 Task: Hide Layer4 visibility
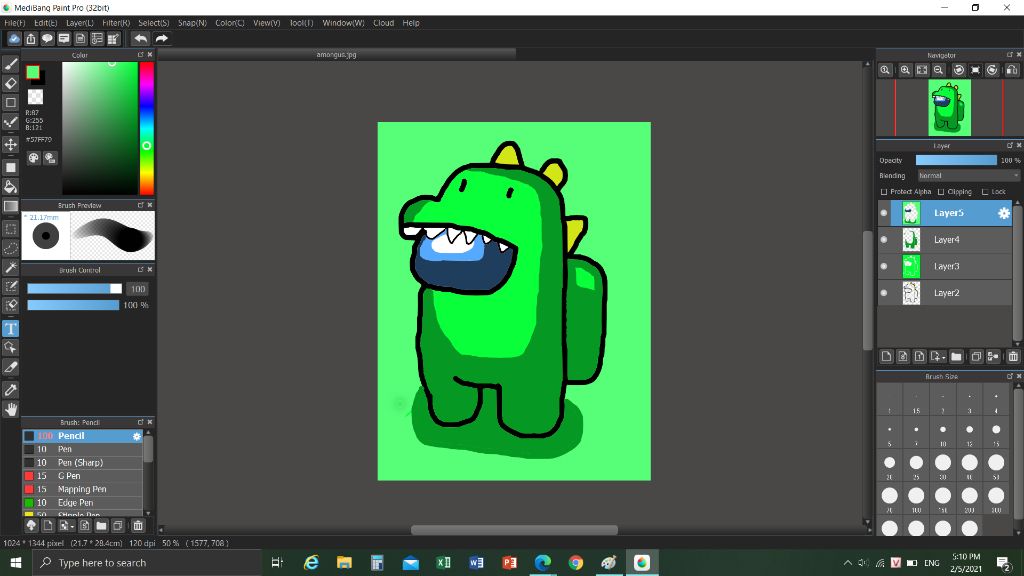coord(884,240)
